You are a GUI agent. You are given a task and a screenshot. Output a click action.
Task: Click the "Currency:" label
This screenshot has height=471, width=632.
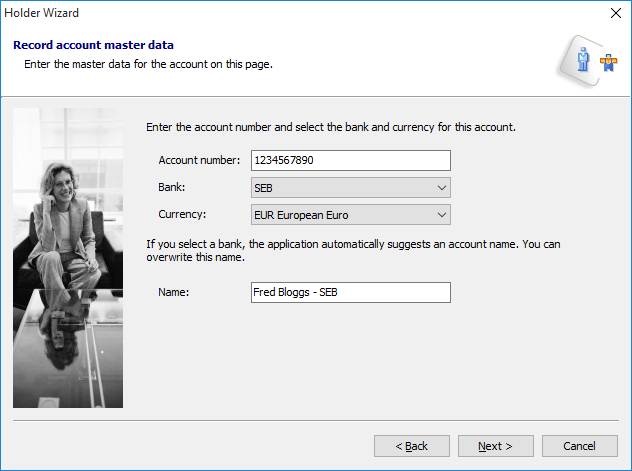pyautogui.click(x=182, y=214)
